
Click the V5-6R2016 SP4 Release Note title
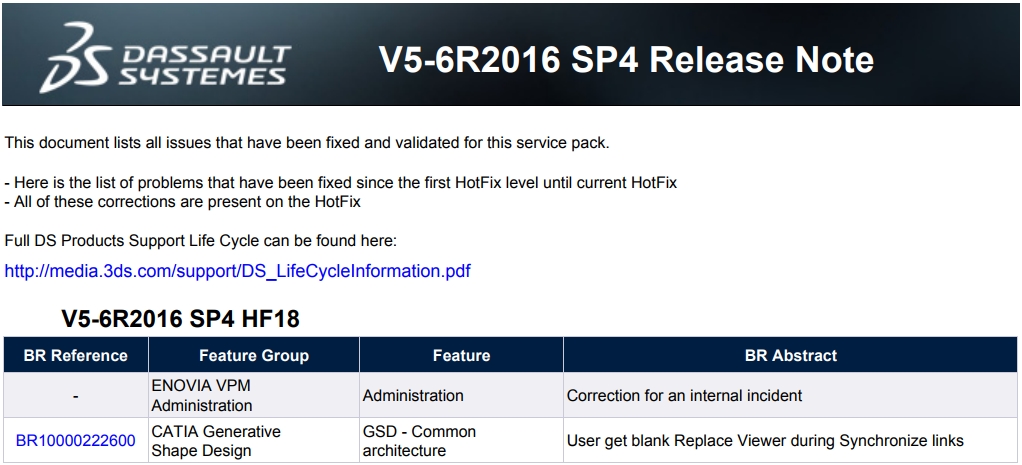(626, 59)
